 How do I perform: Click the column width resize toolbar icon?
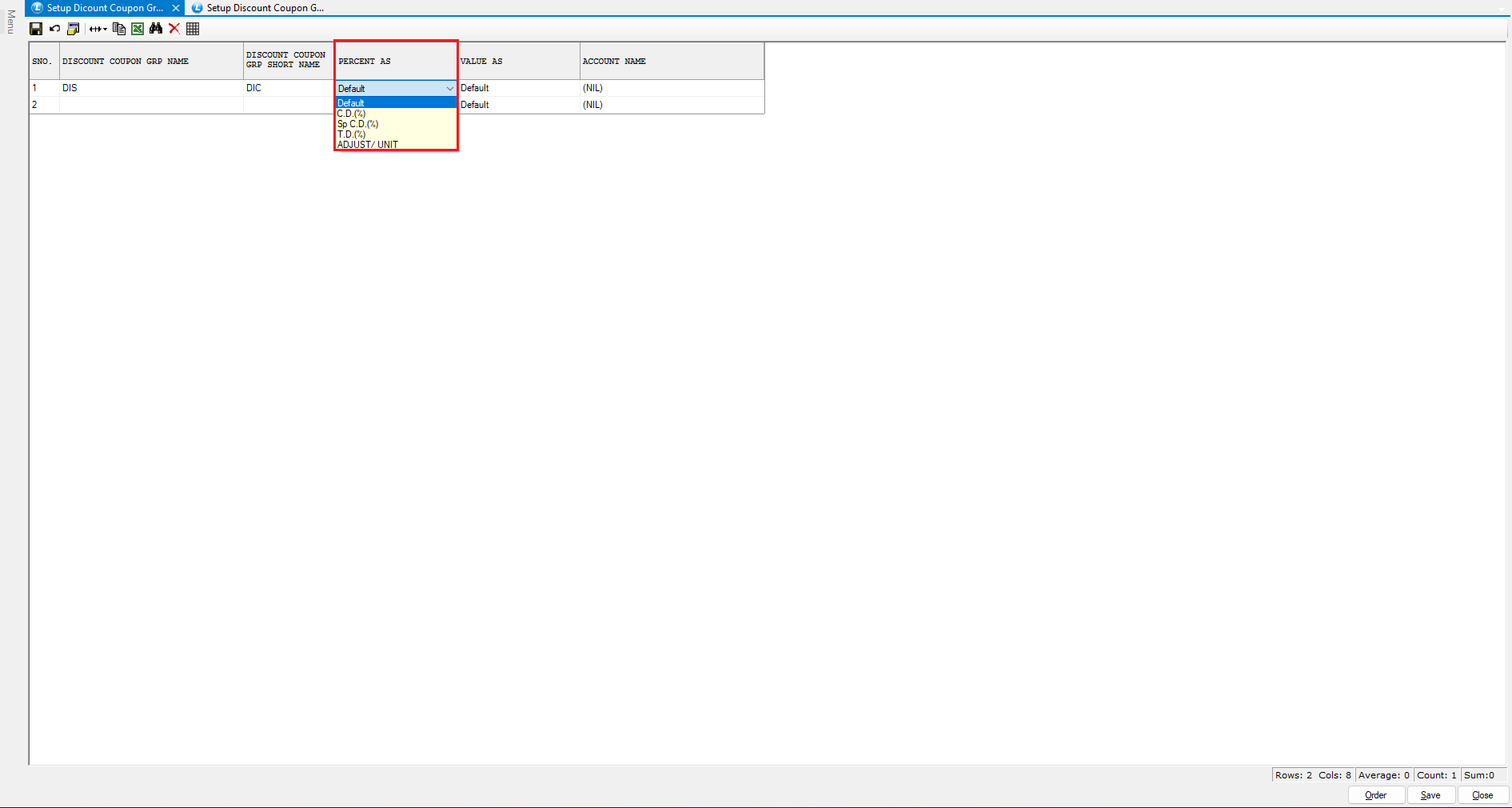(98, 29)
